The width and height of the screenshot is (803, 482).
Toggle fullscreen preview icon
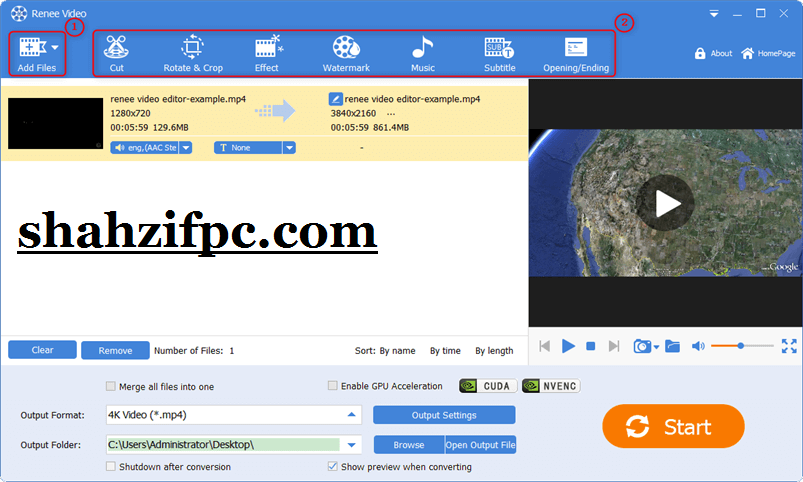pos(789,346)
